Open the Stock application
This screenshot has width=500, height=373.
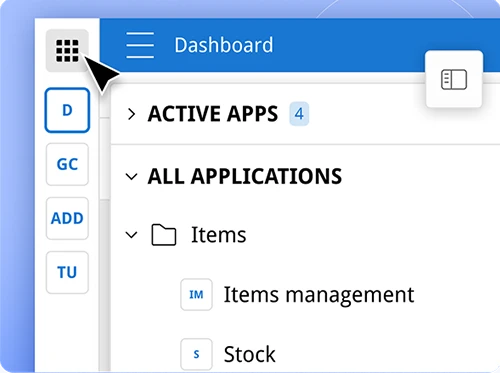tap(249, 354)
